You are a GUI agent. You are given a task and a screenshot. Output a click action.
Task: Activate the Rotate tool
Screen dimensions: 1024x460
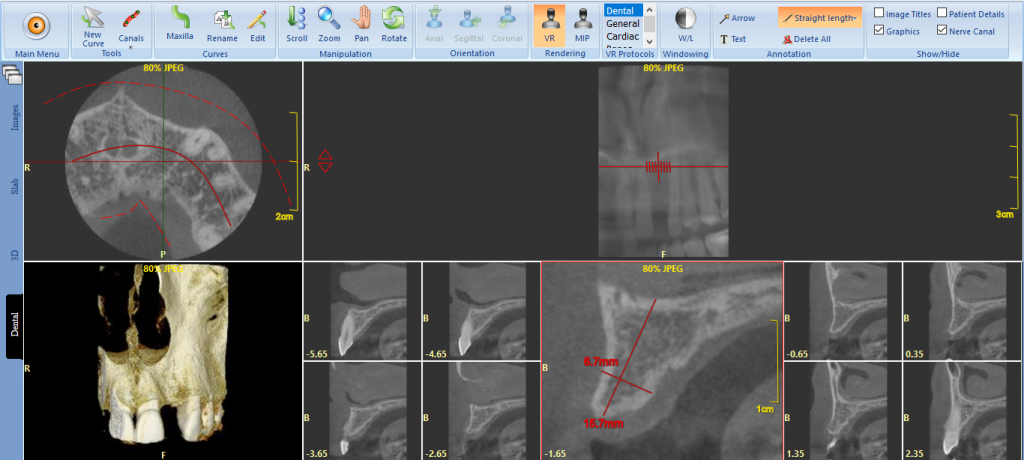pos(394,25)
